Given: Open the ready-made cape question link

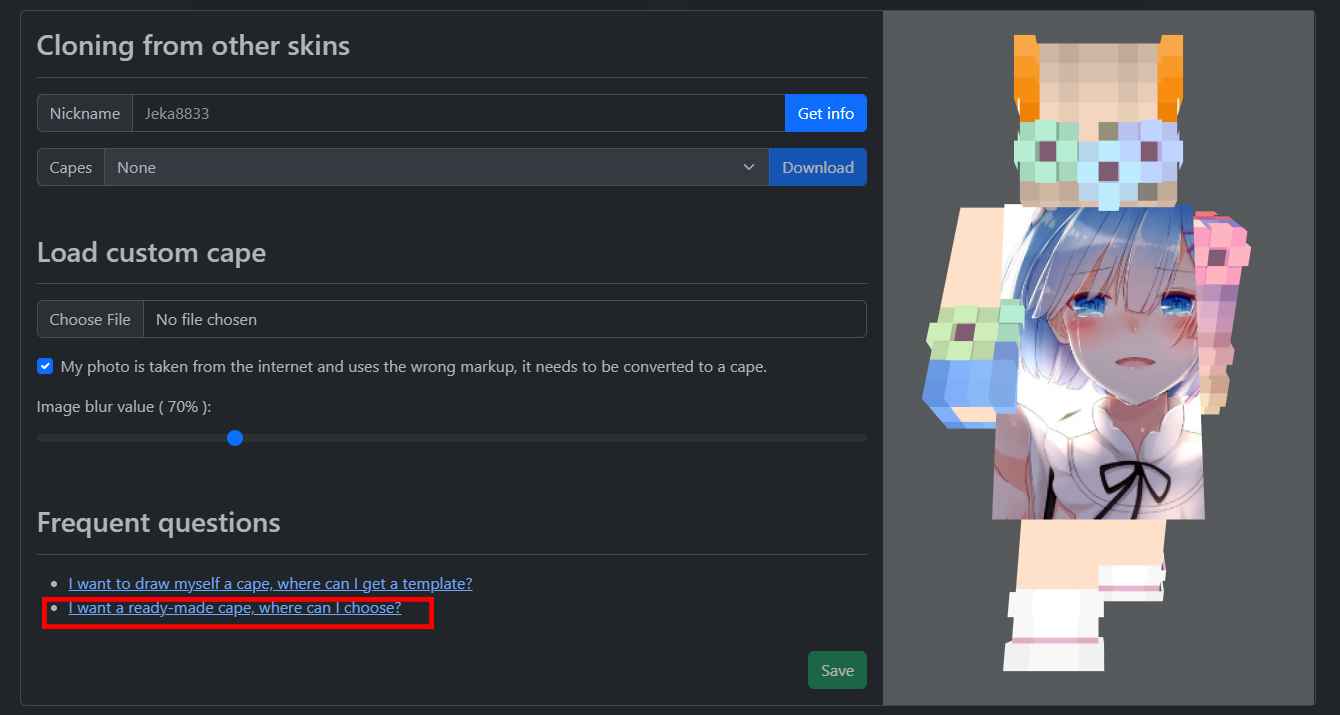Looking at the screenshot, I should tap(234, 607).
